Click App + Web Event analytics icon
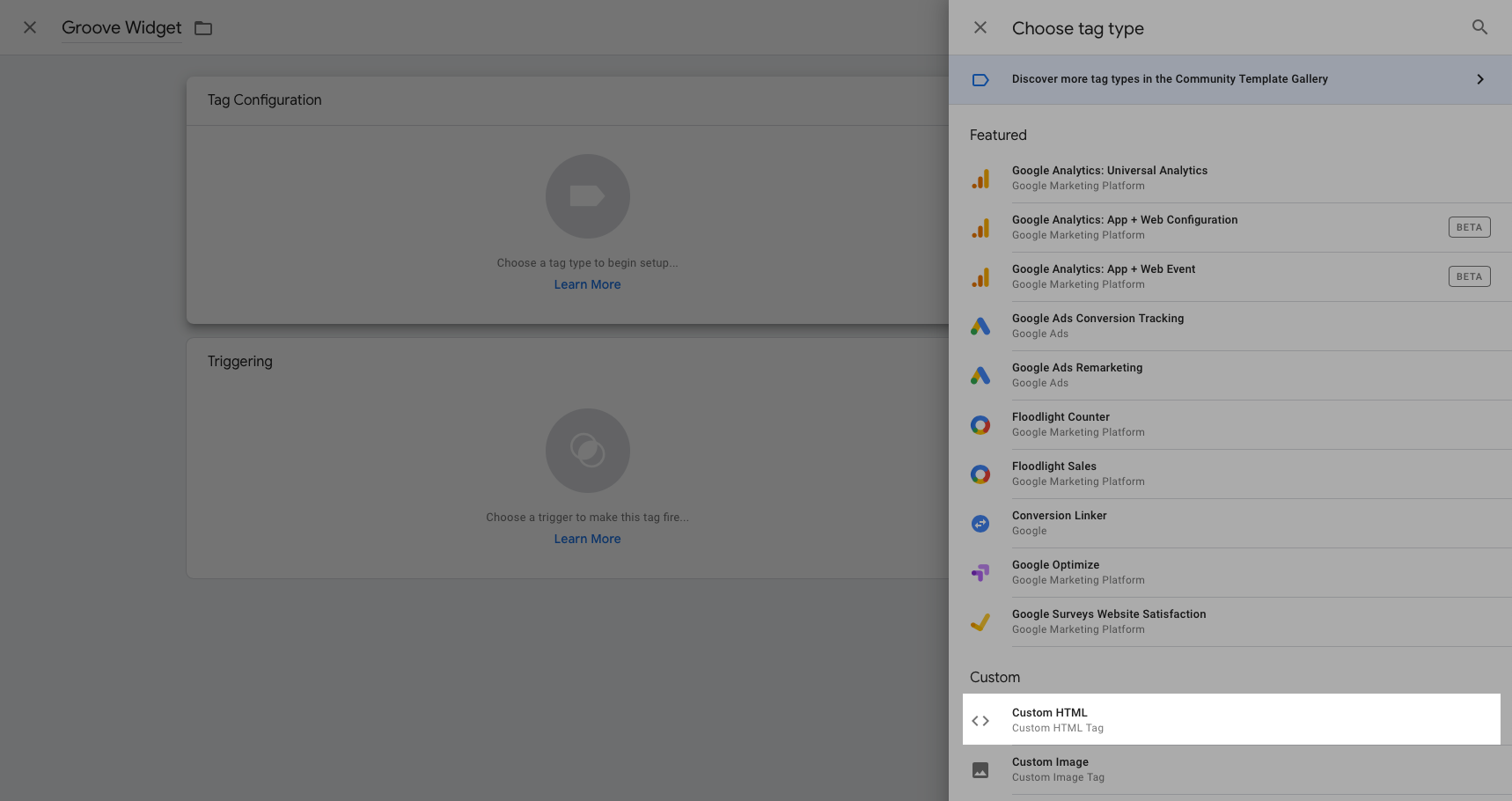The width and height of the screenshot is (1512, 801). tap(980, 277)
